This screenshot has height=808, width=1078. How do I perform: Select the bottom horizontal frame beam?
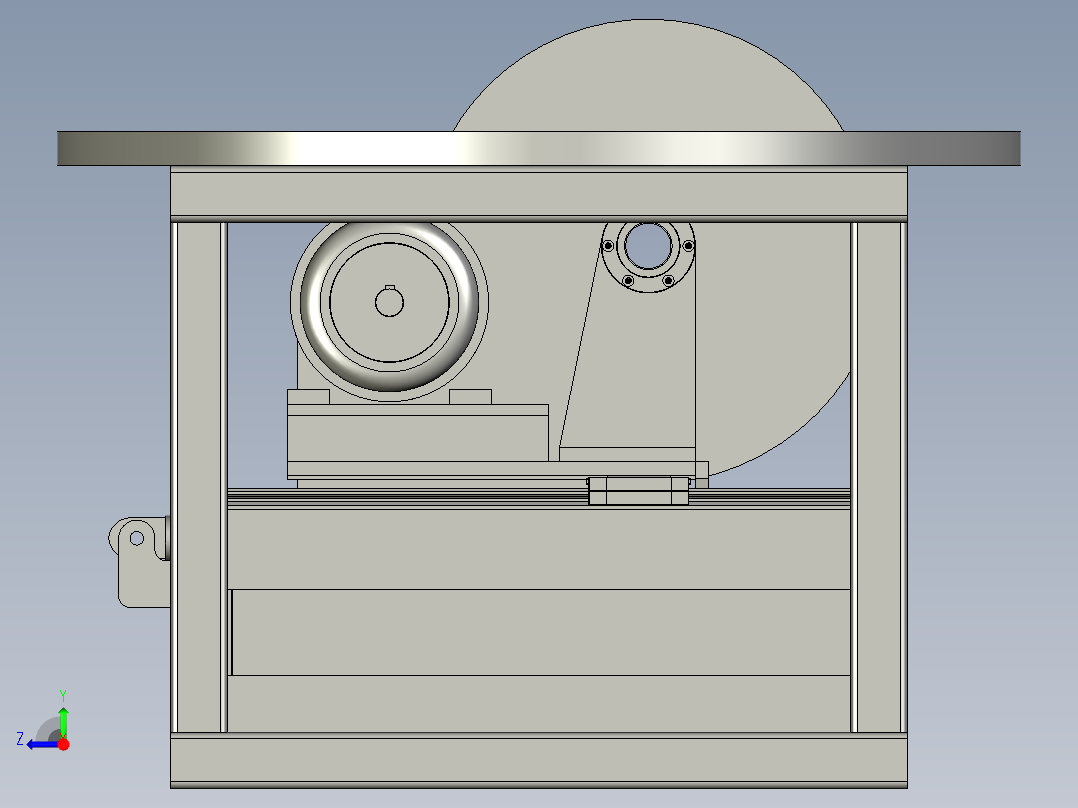538,760
